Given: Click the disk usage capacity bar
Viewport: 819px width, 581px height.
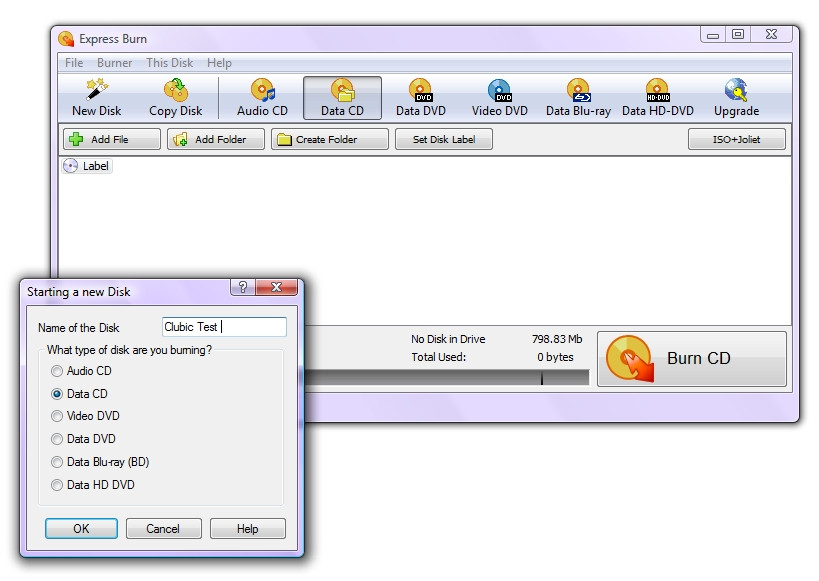Looking at the screenshot, I should click(450, 378).
